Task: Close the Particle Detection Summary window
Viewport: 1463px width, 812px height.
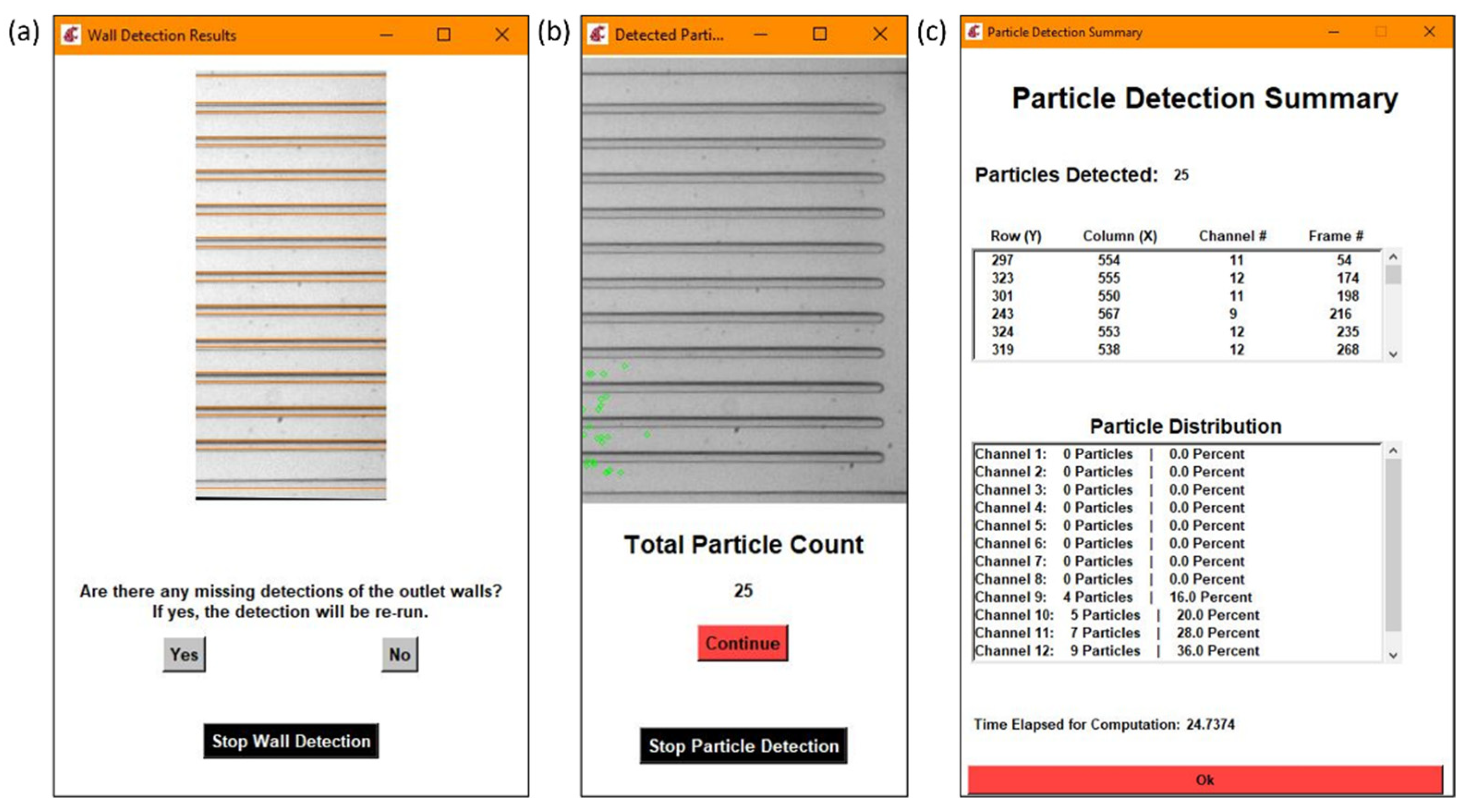Action: [x=1429, y=32]
